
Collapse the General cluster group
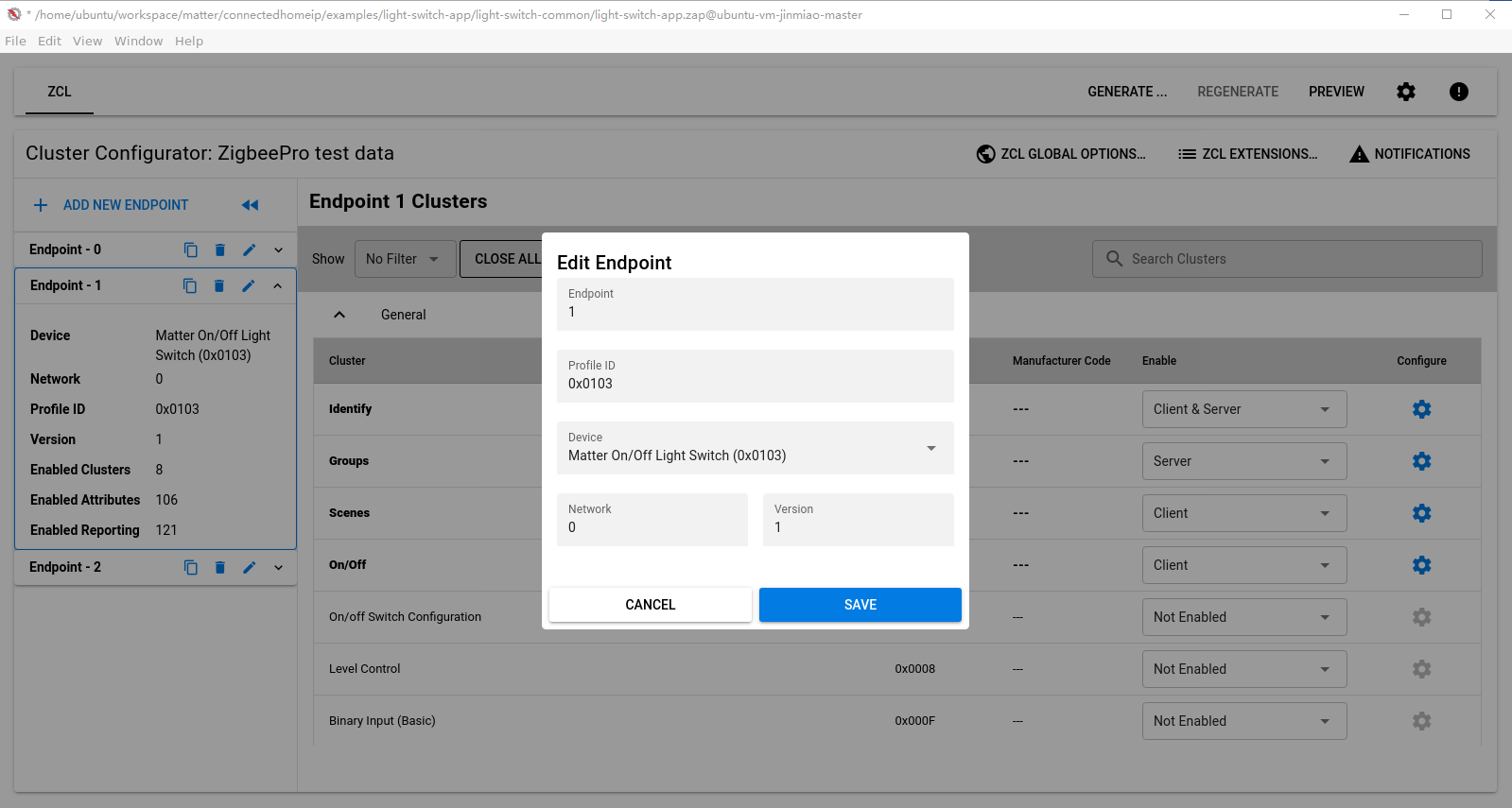click(x=339, y=315)
